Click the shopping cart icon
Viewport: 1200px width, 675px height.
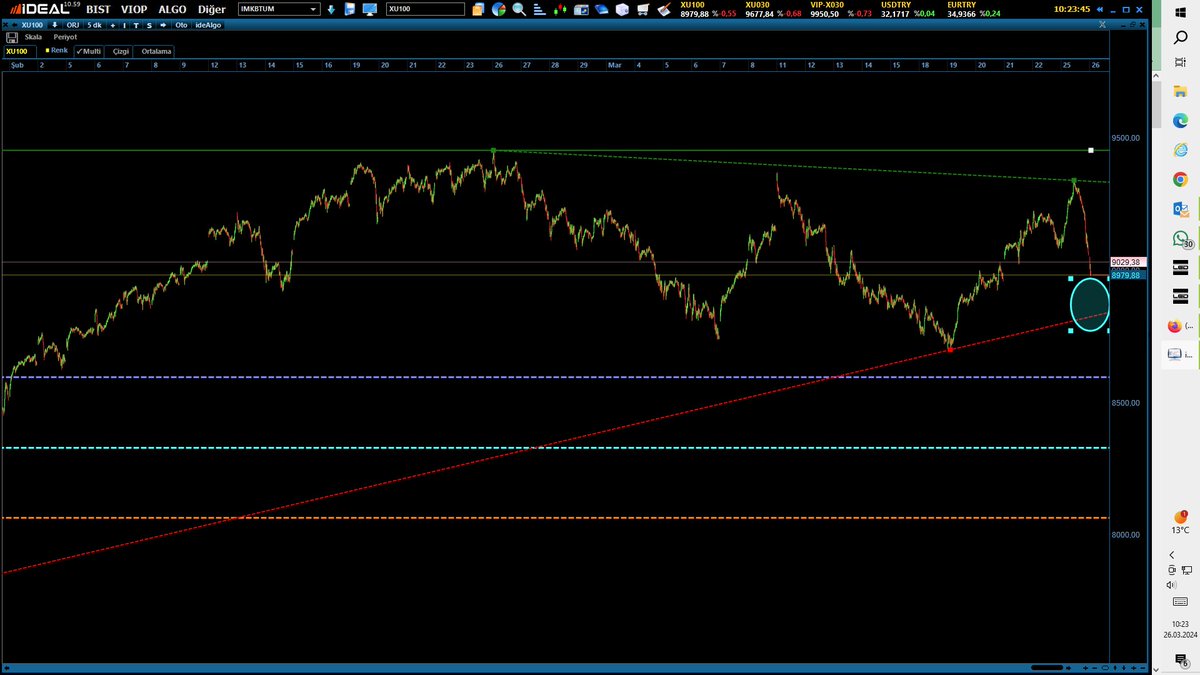point(643,9)
